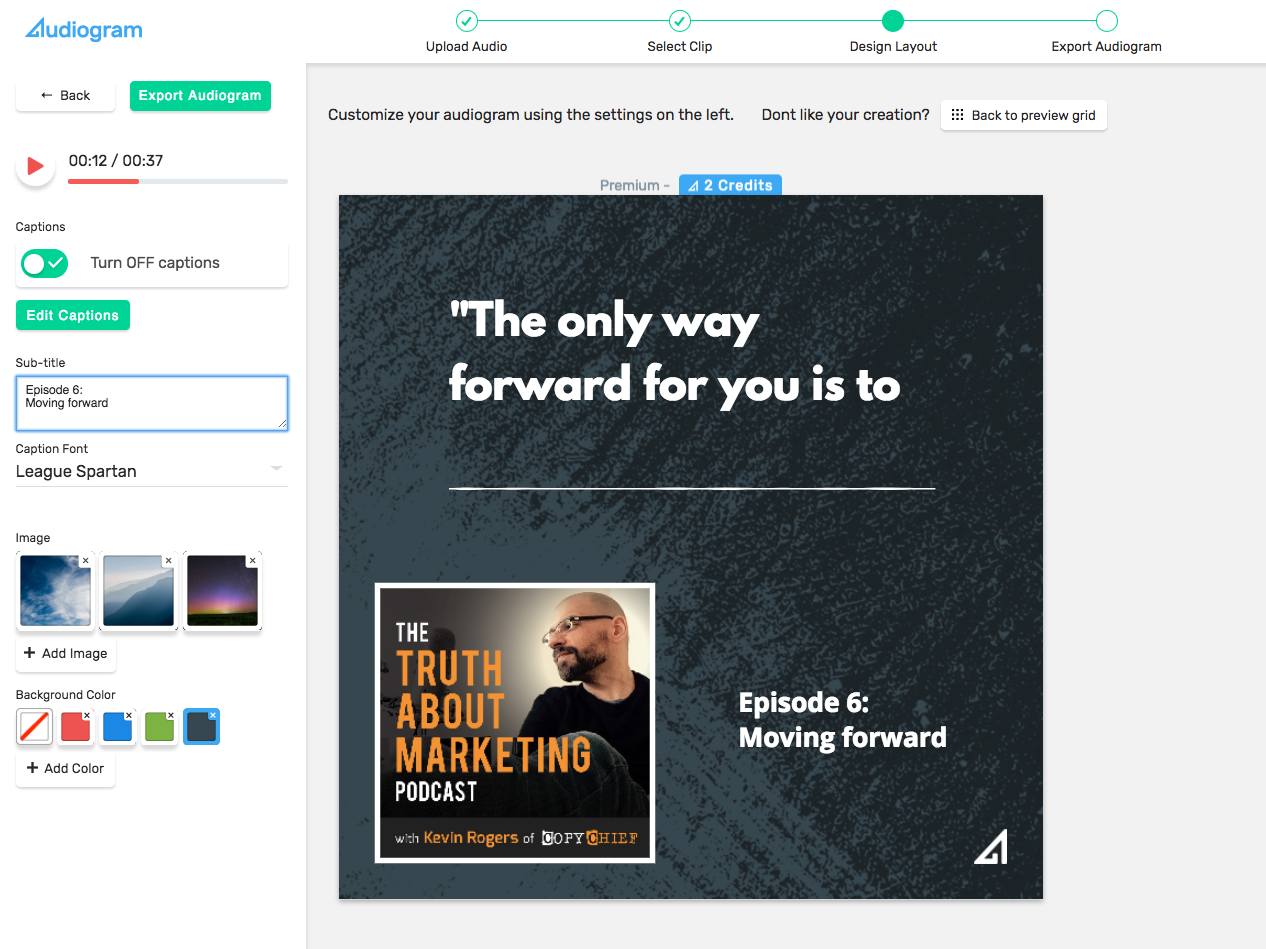The image size is (1266, 949).
Task: Click the 2 Credits premium badge
Action: [730, 185]
